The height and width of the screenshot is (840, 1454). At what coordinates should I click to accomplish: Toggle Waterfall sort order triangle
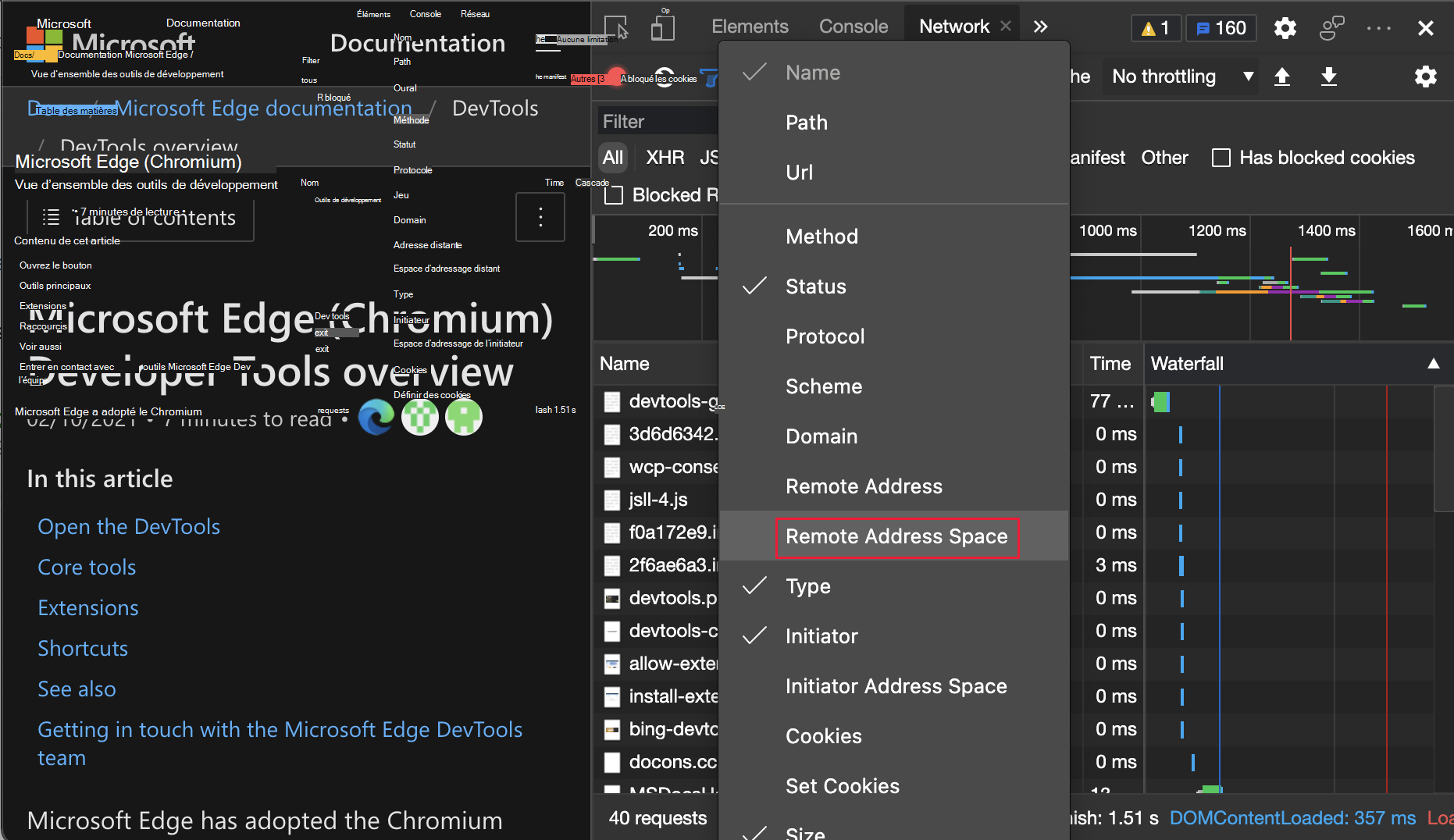tap(1434, 363)
